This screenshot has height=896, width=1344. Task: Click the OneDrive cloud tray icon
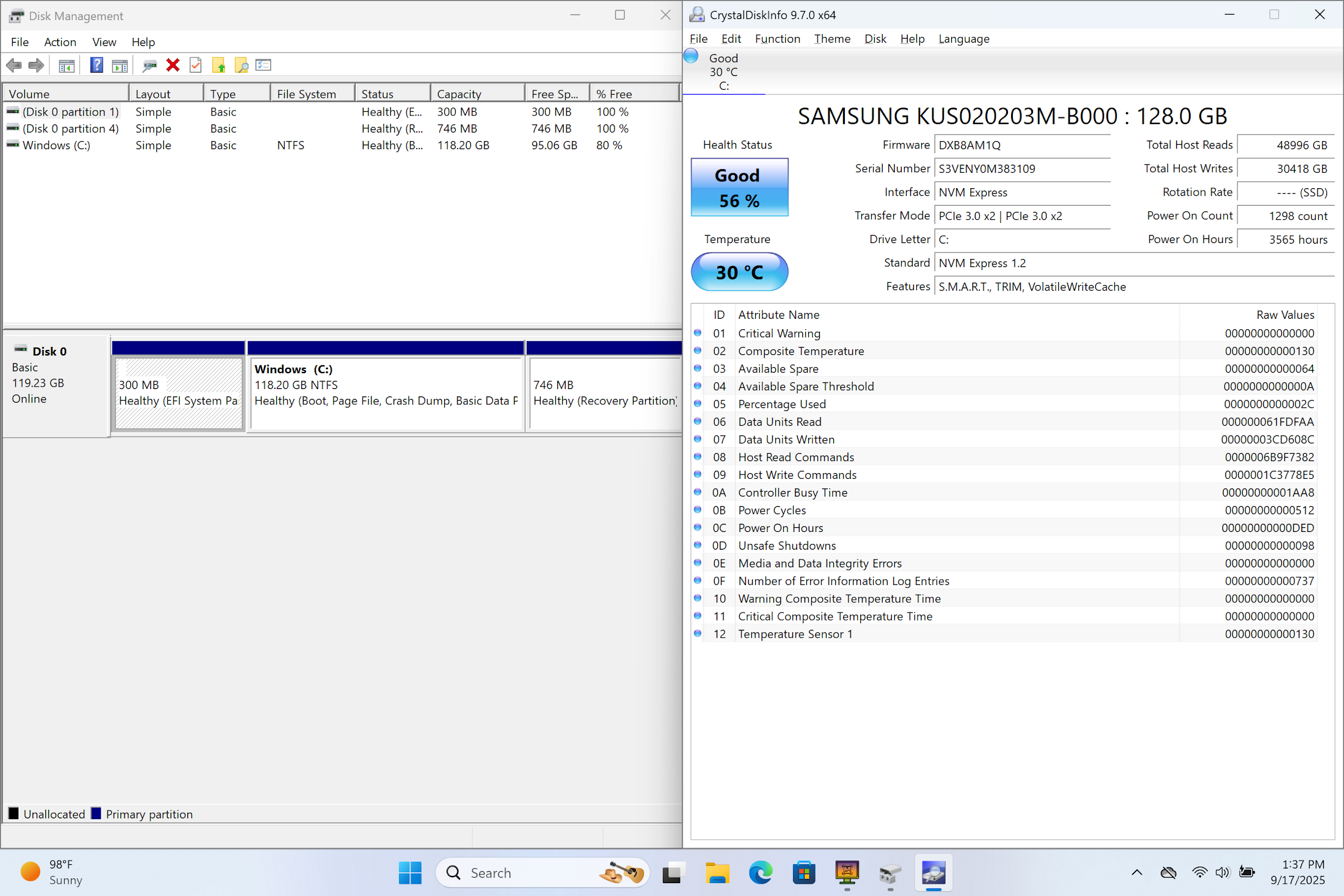click(x=1169, y=872)
